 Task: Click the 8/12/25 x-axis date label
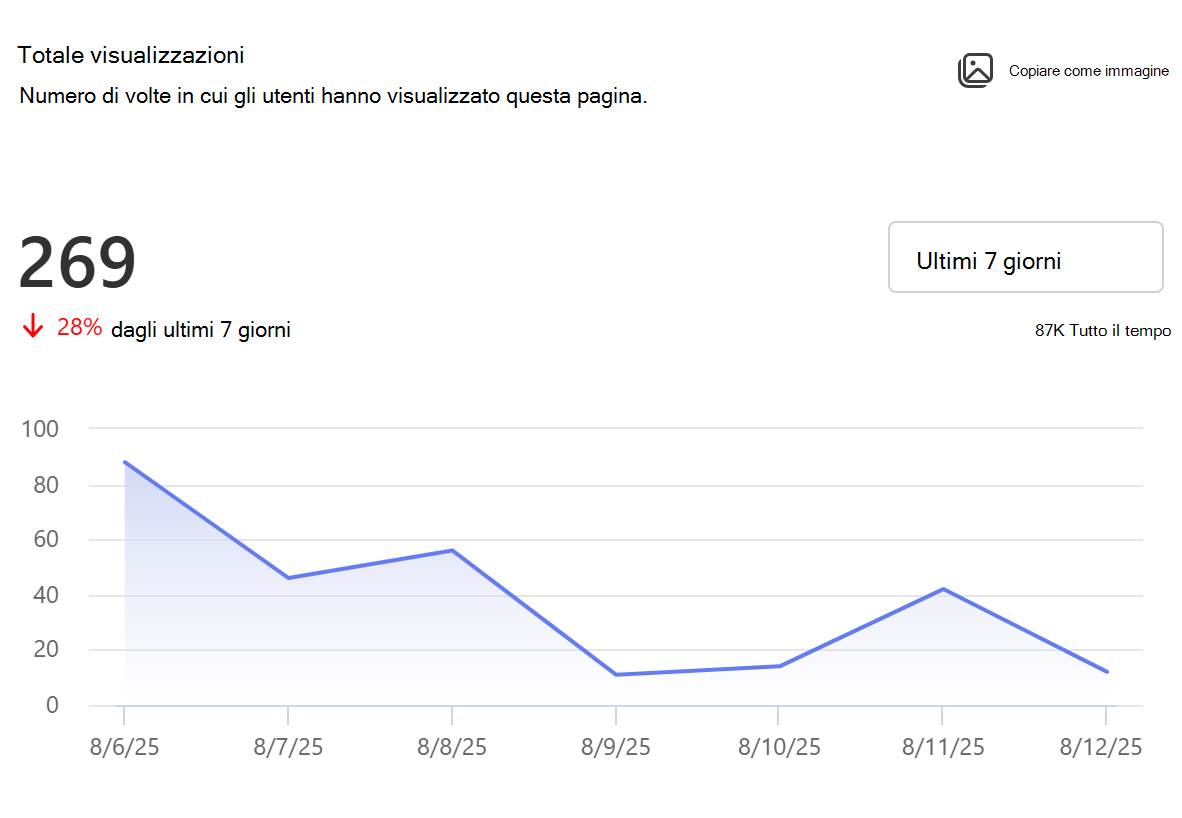[1101, 747]
